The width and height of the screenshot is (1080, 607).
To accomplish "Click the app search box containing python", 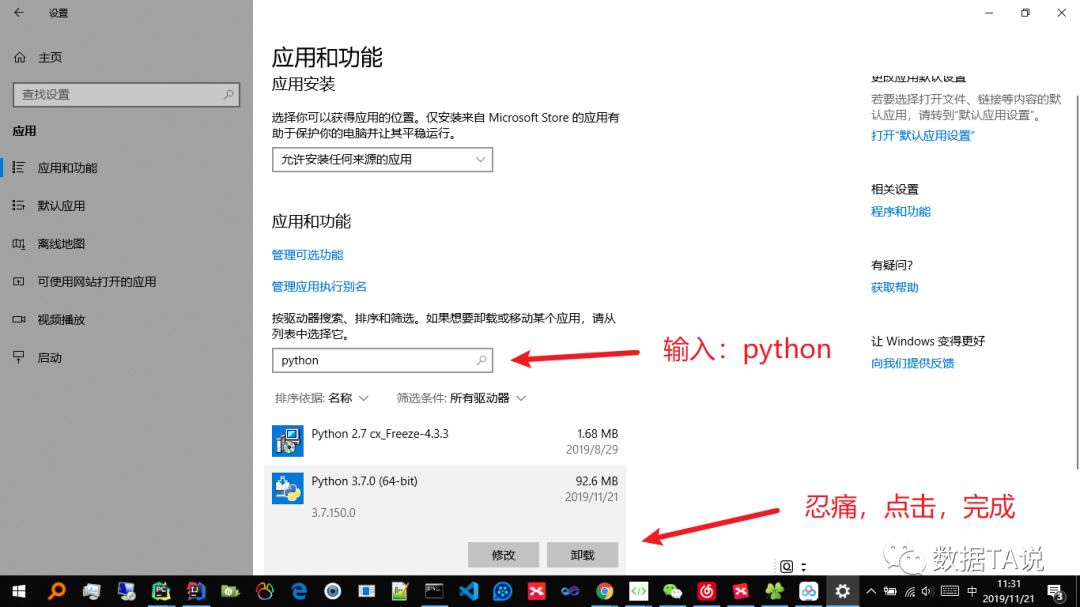I will tap(382, 360).
